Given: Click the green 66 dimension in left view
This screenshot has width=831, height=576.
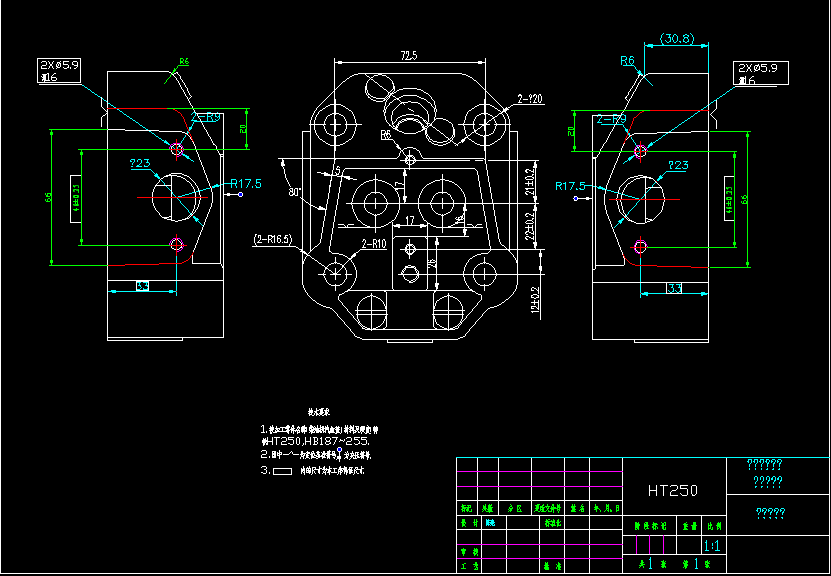Looking at the screenshot, I should click(48, 197).
